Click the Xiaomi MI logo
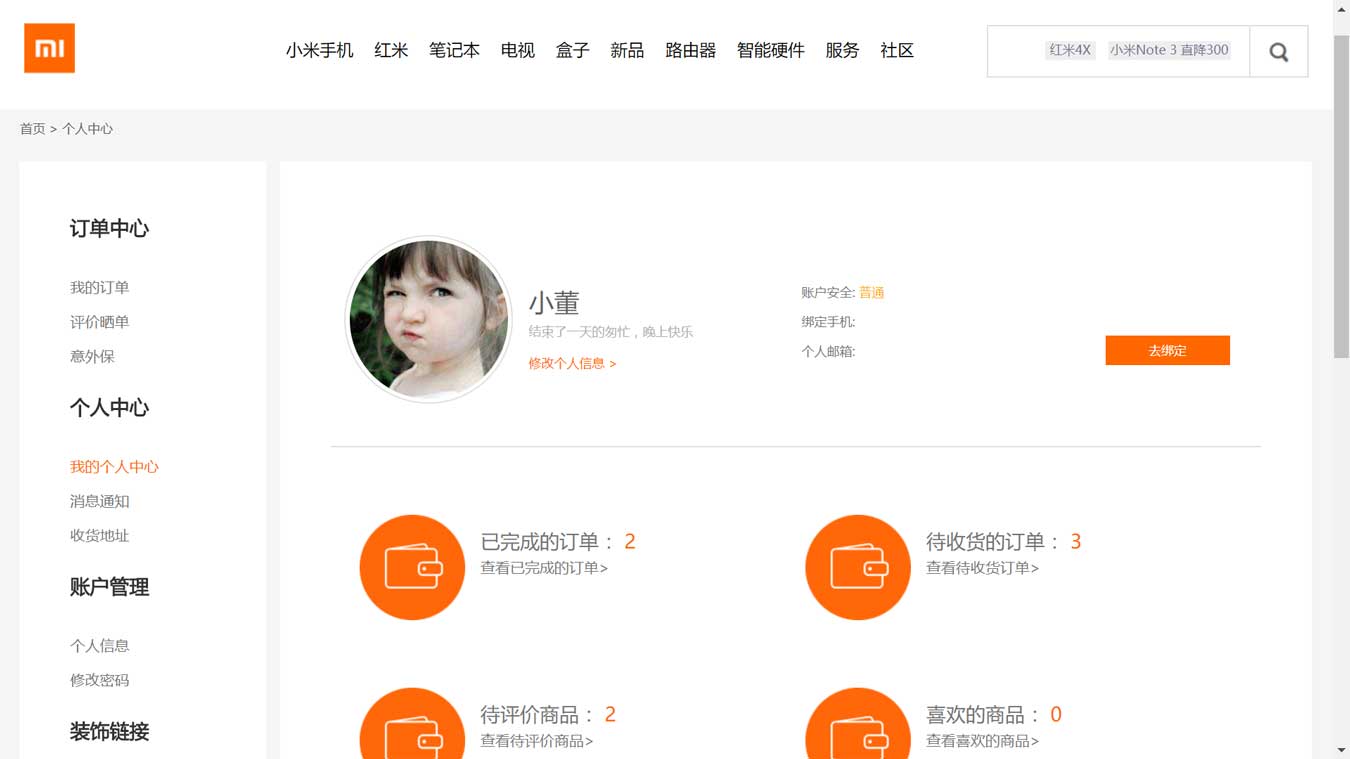The height and width of the screenshot is (759, 1350). click(49, 48)
